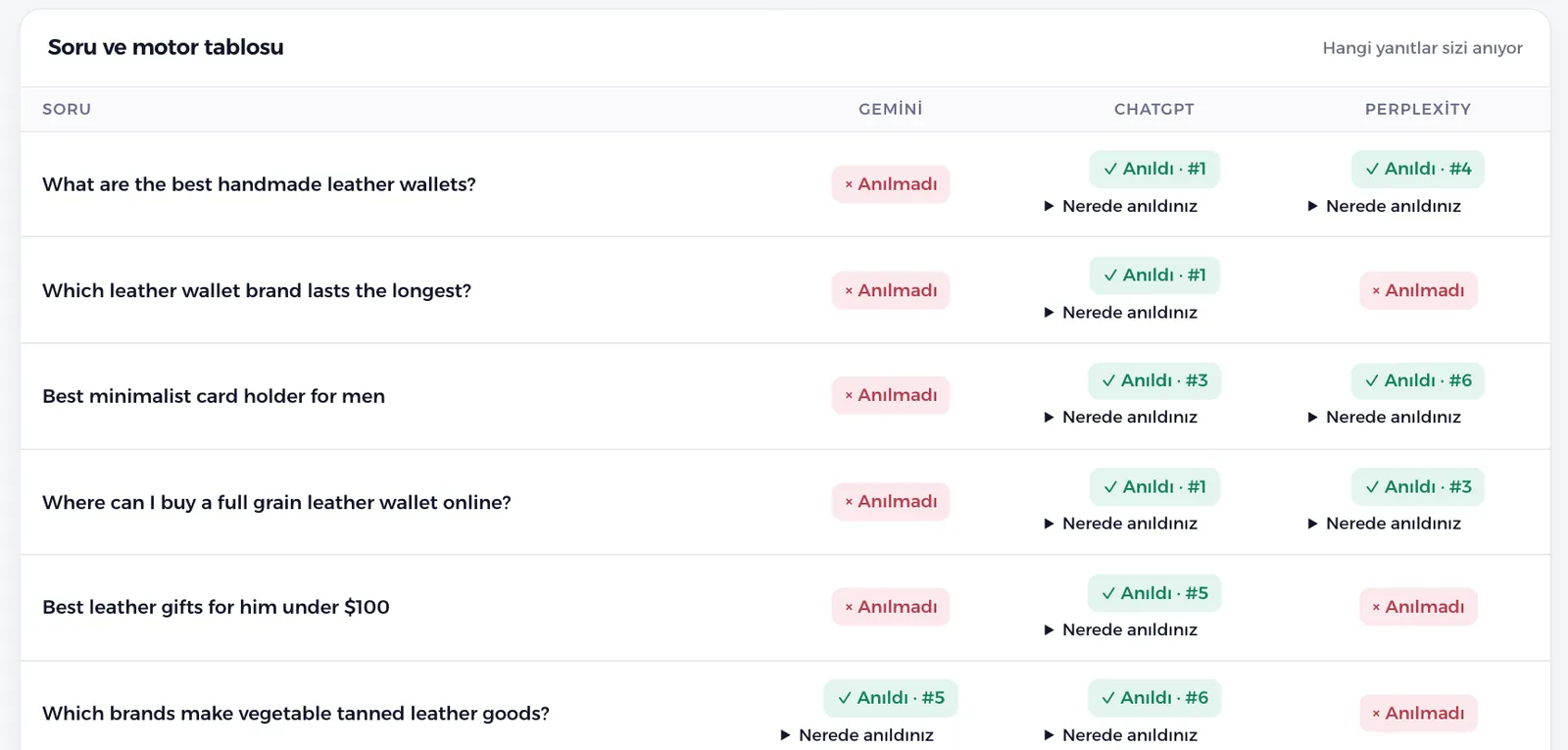Click ChatGPT 'Anıldı · #3' badge for minimalist card holder
Viewport: 1568px width, 750px height.
tap(1154, 380)
